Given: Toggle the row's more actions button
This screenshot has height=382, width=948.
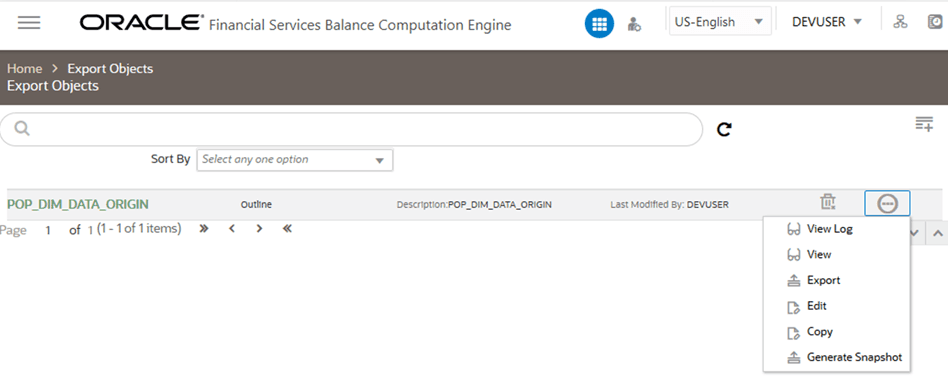Looking at the screenshot, I should [887, 204].
